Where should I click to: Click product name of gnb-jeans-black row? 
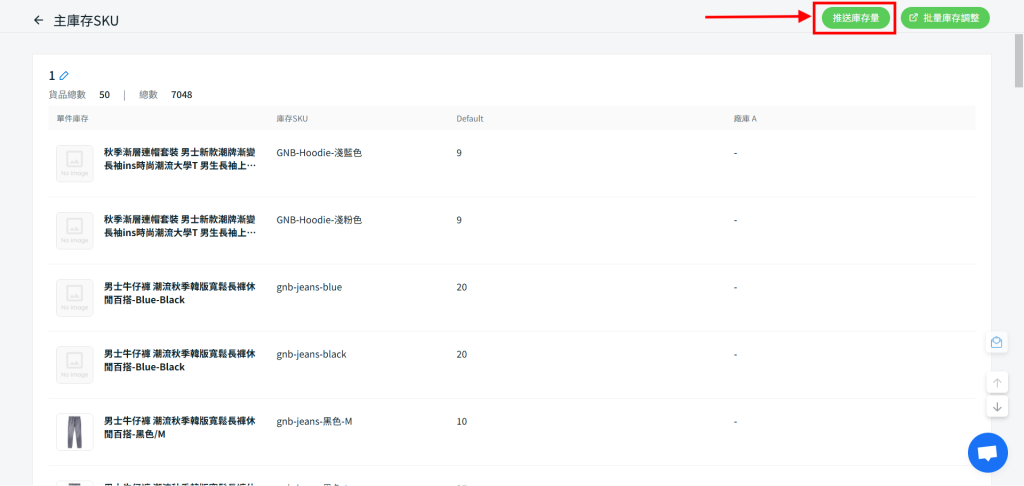[x=180, y=361]
